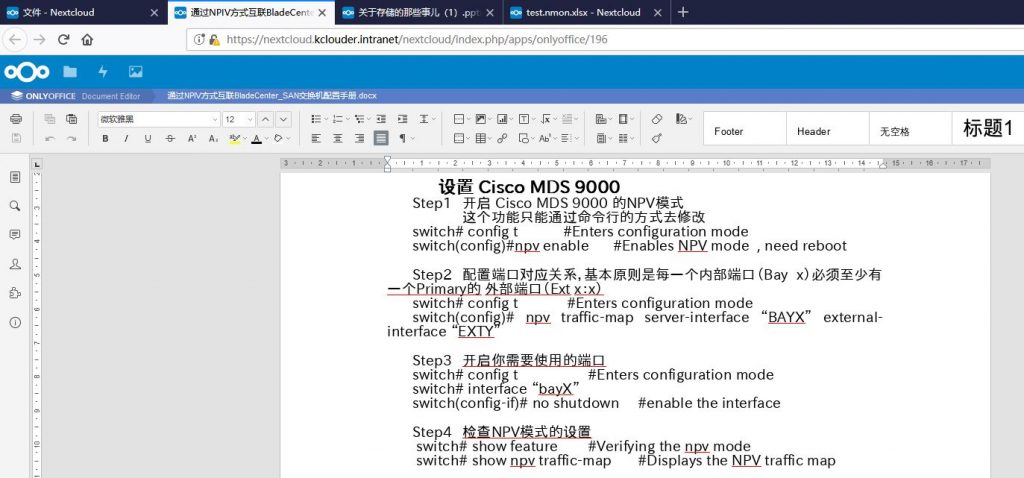Screen dimensions: 1024x478
Task: Insert an image using picture icon
Action: (x=483, y=119)
